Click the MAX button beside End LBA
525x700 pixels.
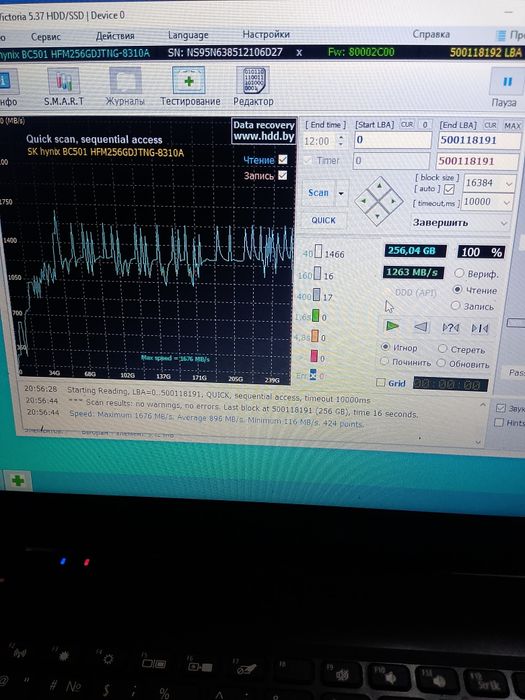coord(512,126)
